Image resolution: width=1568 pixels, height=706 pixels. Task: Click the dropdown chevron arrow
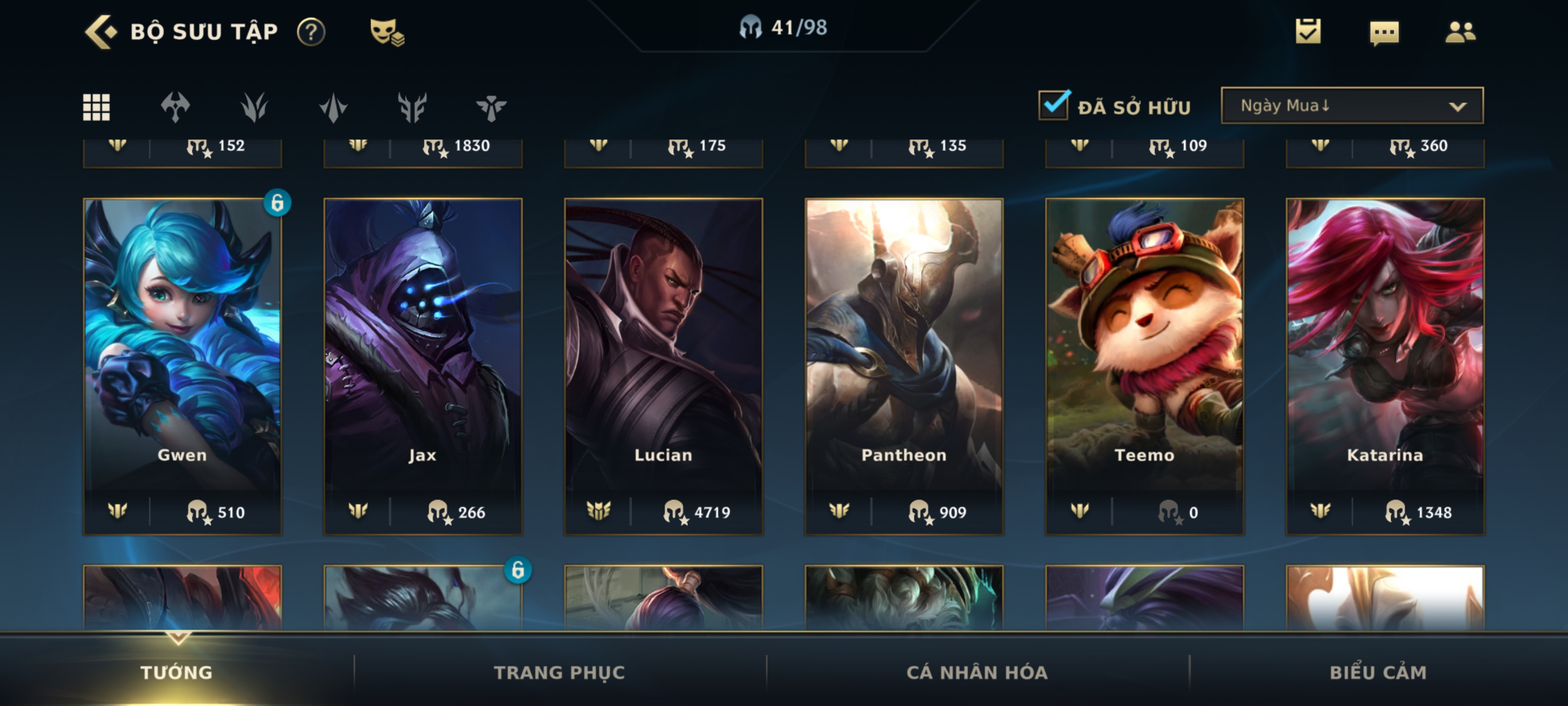tap(1457, 106)
